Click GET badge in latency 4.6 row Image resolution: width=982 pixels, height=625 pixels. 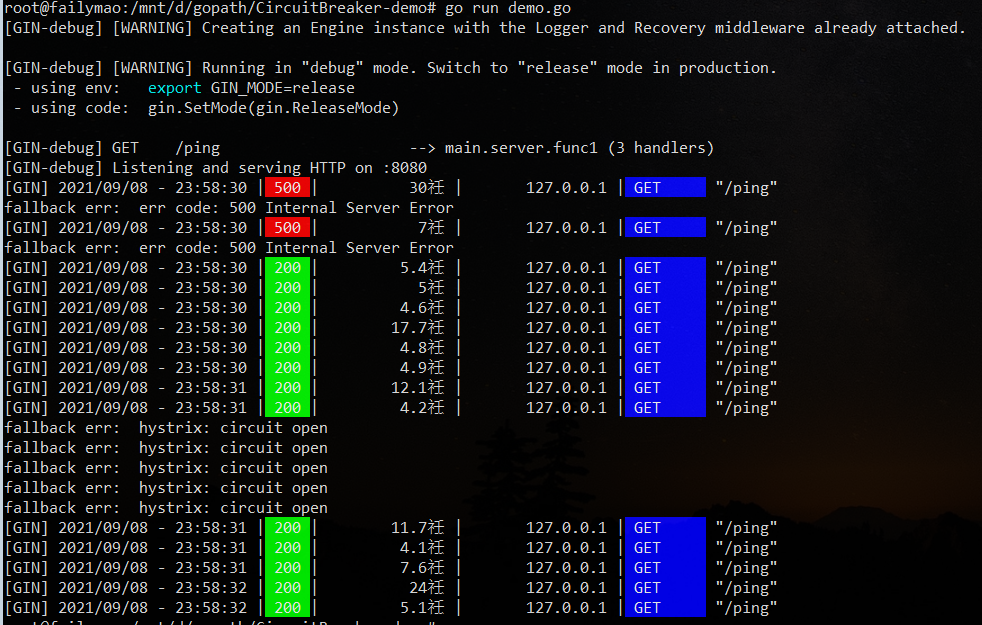point(665,308)
